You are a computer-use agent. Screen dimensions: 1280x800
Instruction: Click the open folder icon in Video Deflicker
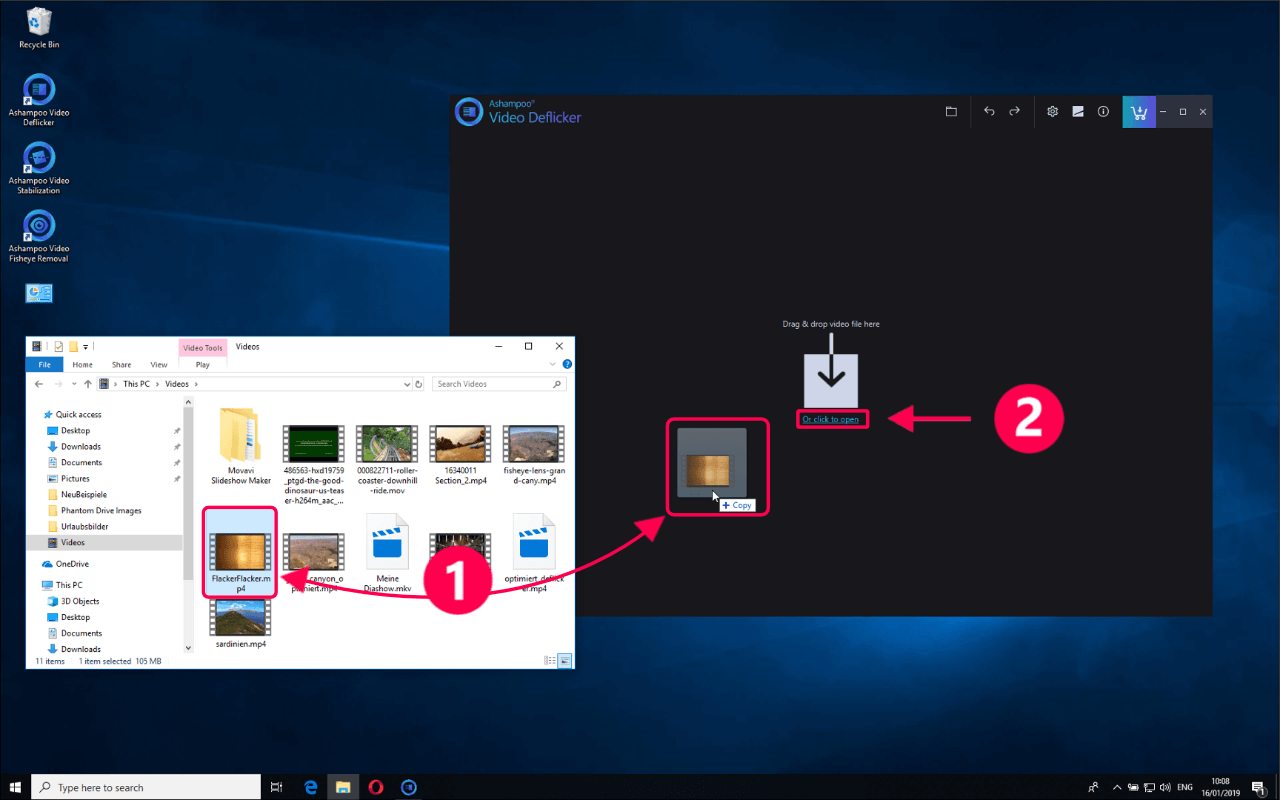click(x=951, y=112)
